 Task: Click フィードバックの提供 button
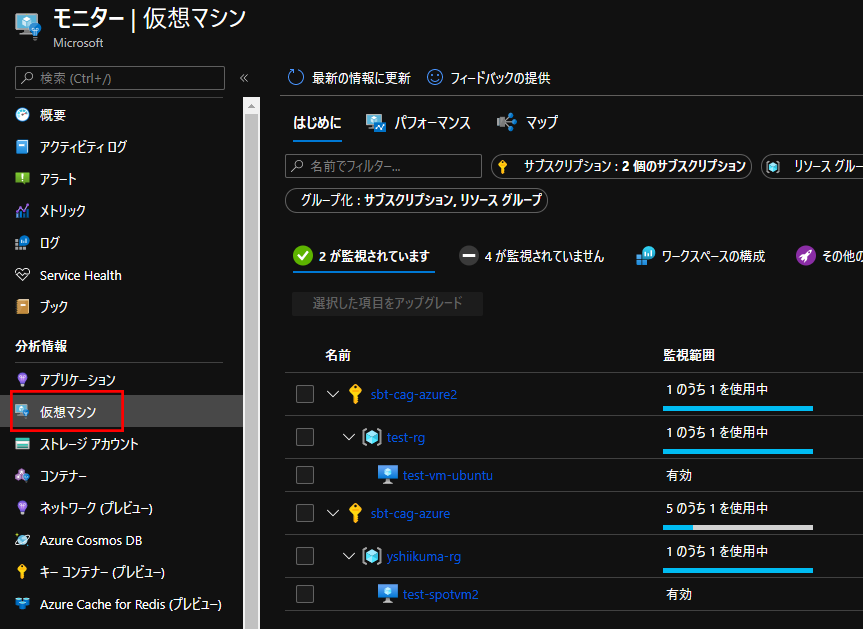(x=489, y=78)
